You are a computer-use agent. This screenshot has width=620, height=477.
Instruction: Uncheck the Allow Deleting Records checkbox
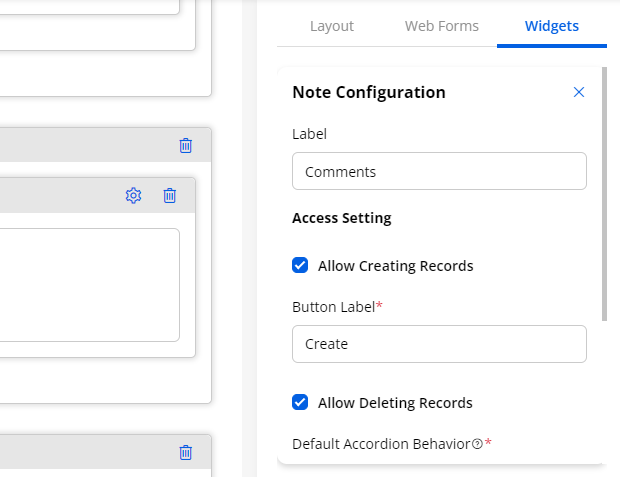pos(300,403)
